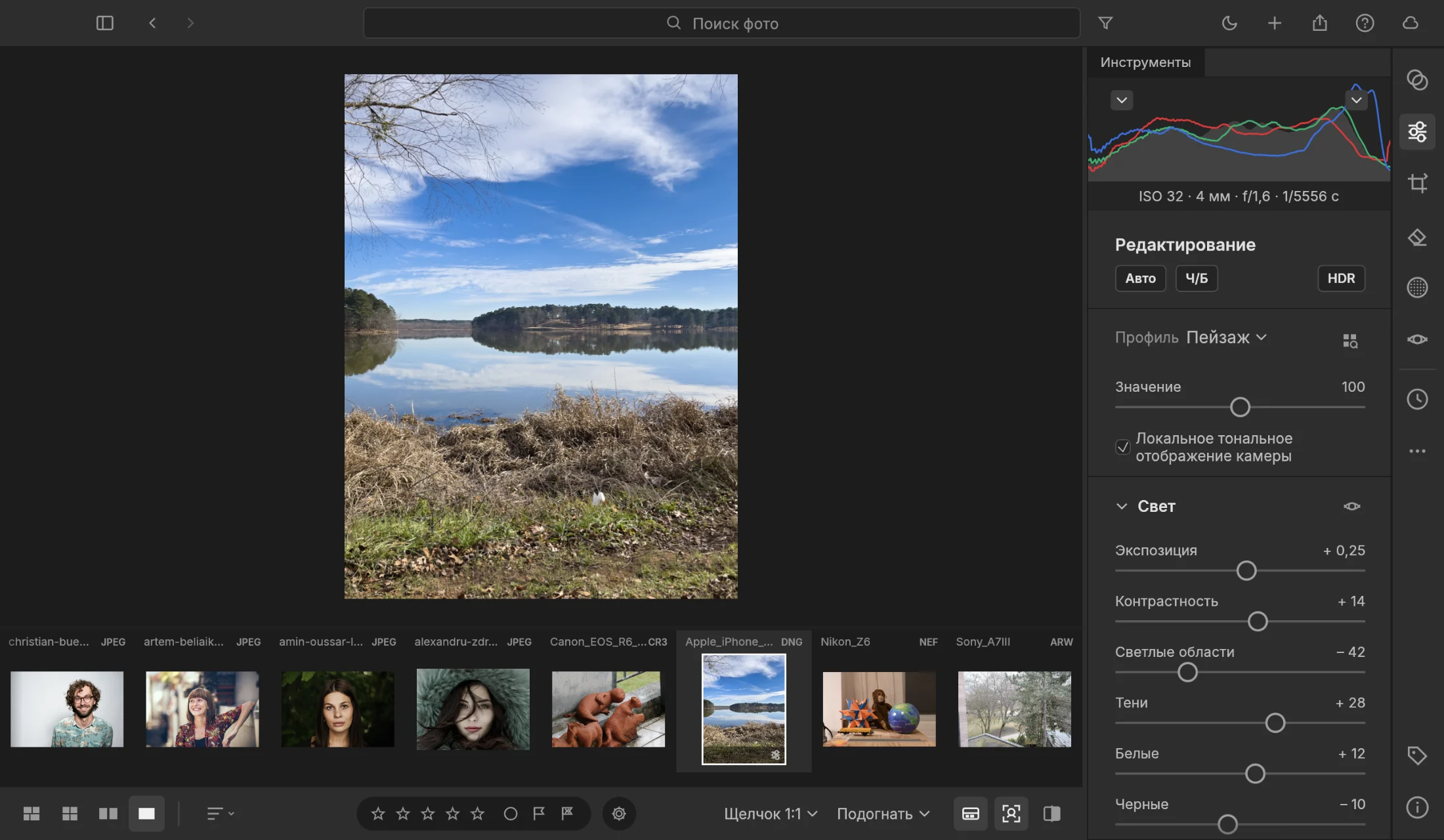Screen dimensions: 1444x840
Task: Open the info panel icon
Action: pos(1417,807)
